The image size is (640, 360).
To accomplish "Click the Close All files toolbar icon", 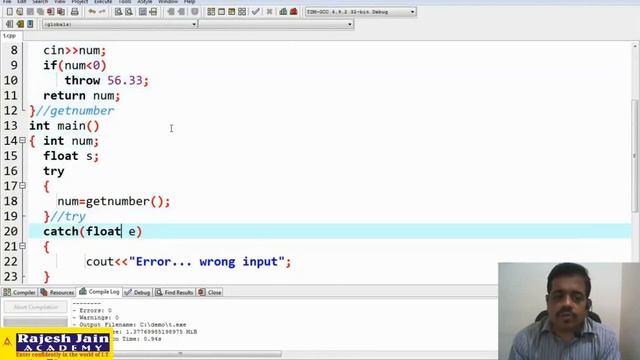I will 61,12.
